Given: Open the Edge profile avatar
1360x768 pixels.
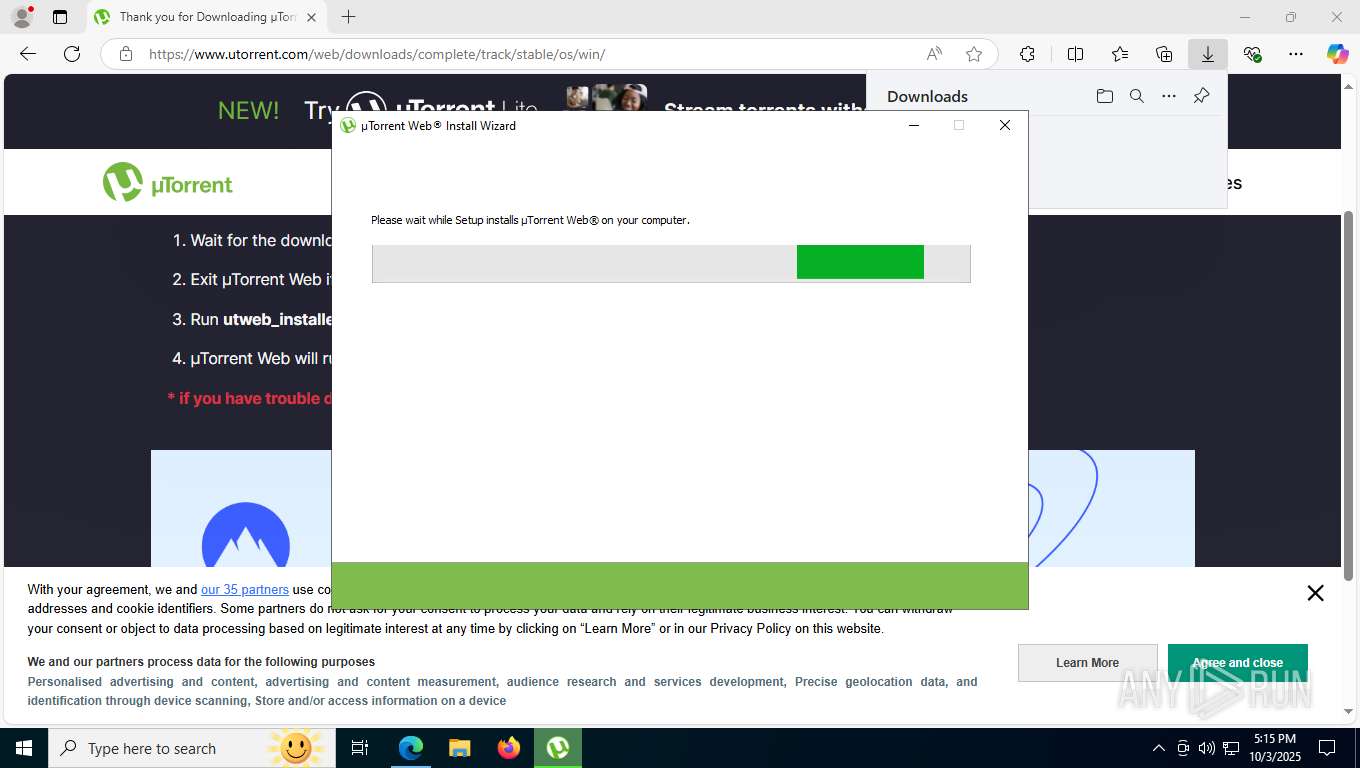Looking at the screenshot, I should point(21,17).
